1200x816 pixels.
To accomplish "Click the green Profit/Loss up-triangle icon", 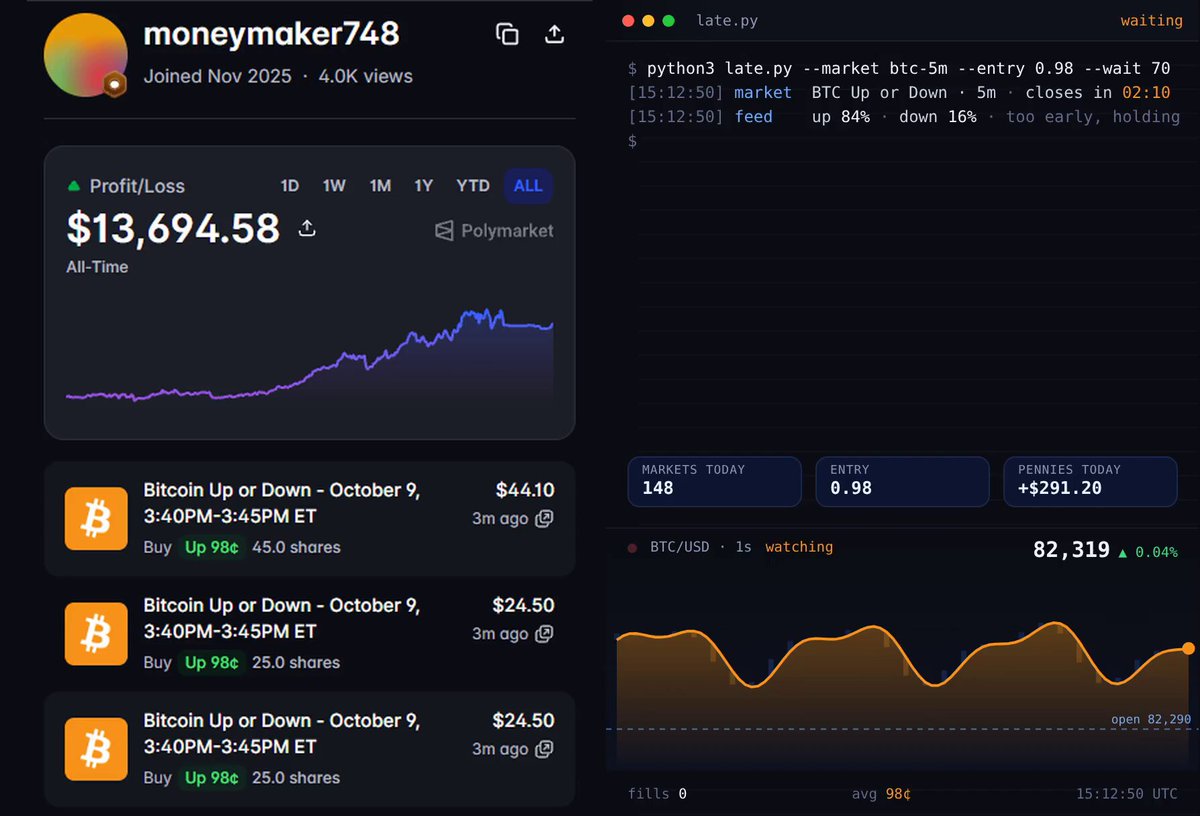I will tap(74, 186).
